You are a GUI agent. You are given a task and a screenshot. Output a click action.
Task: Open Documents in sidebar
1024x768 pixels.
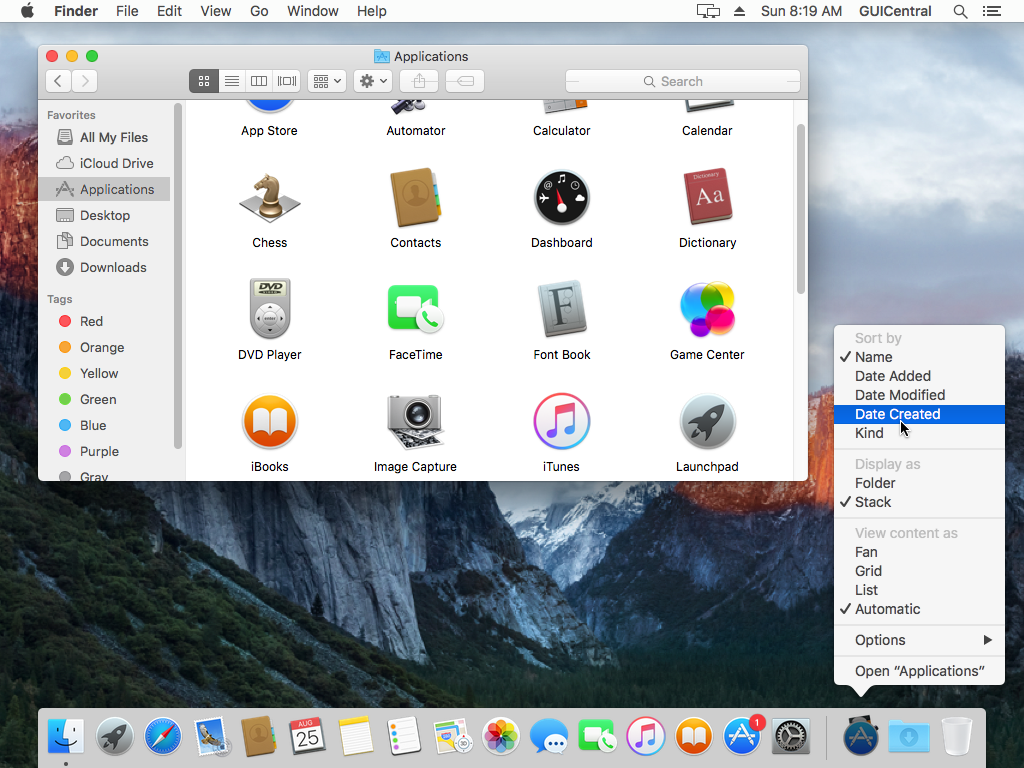[104, 242]
